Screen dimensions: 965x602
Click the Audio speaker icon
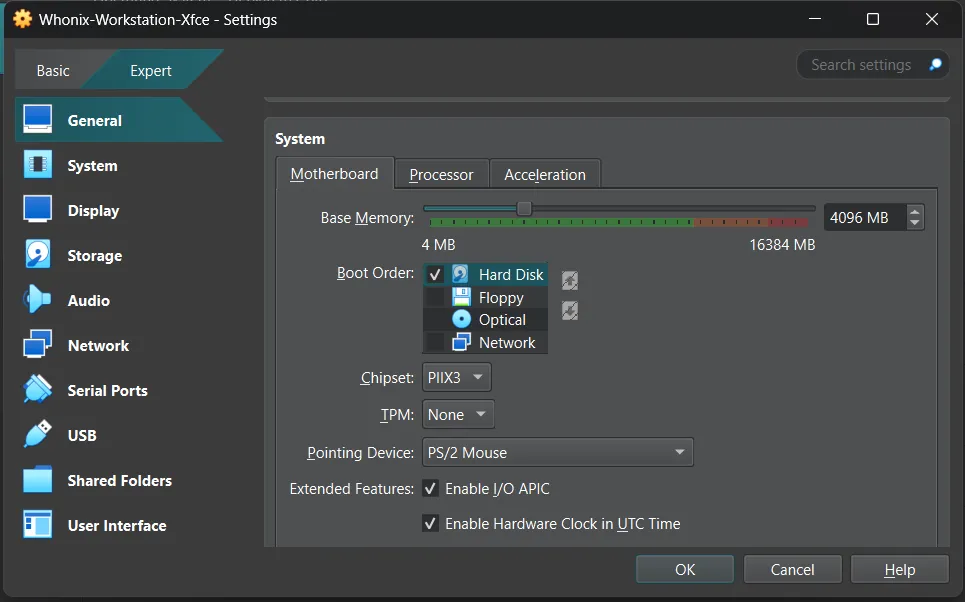(x=38, y=300)
